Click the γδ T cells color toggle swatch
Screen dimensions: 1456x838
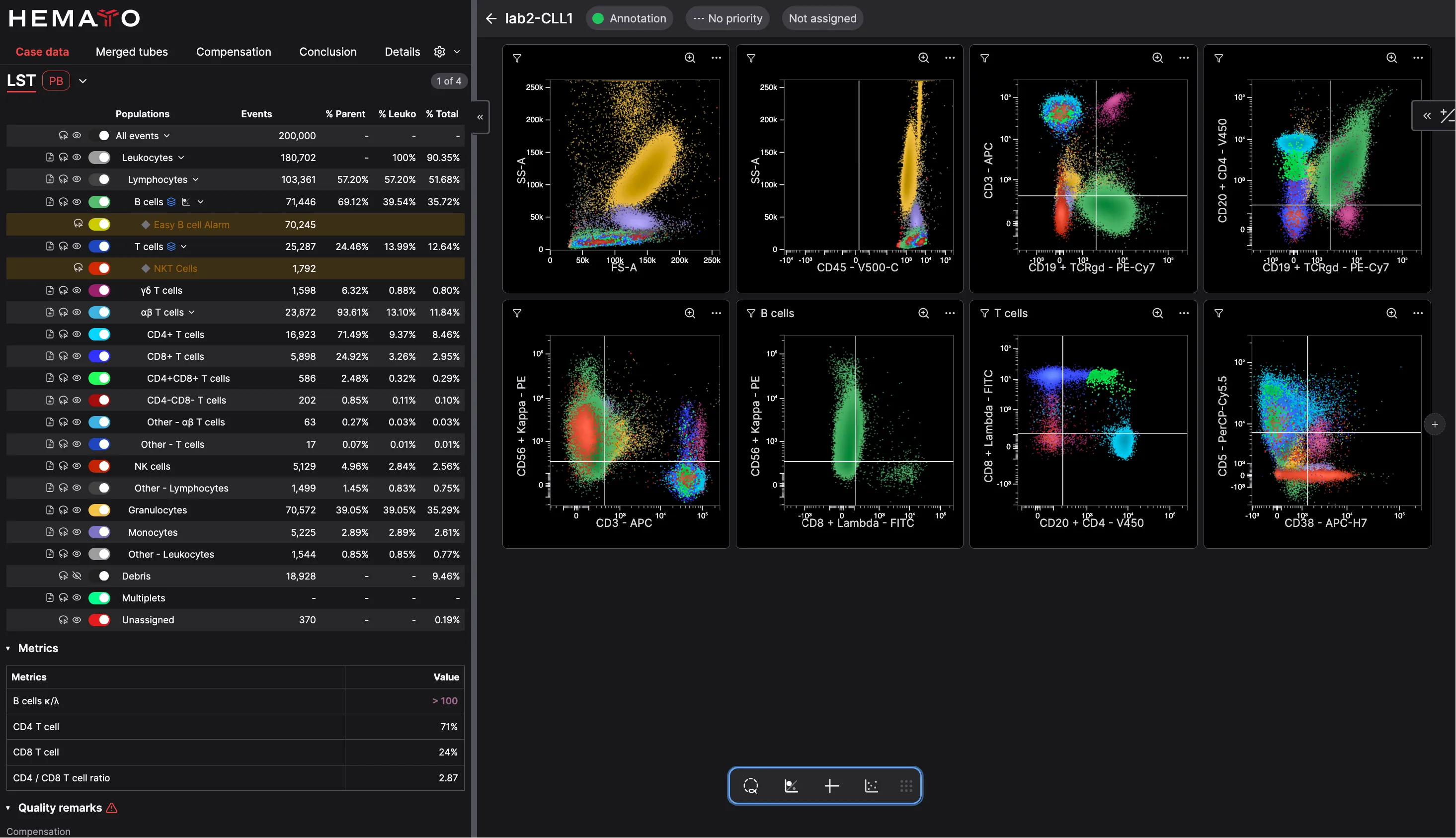pyautogui.click(x=99, y=290)
